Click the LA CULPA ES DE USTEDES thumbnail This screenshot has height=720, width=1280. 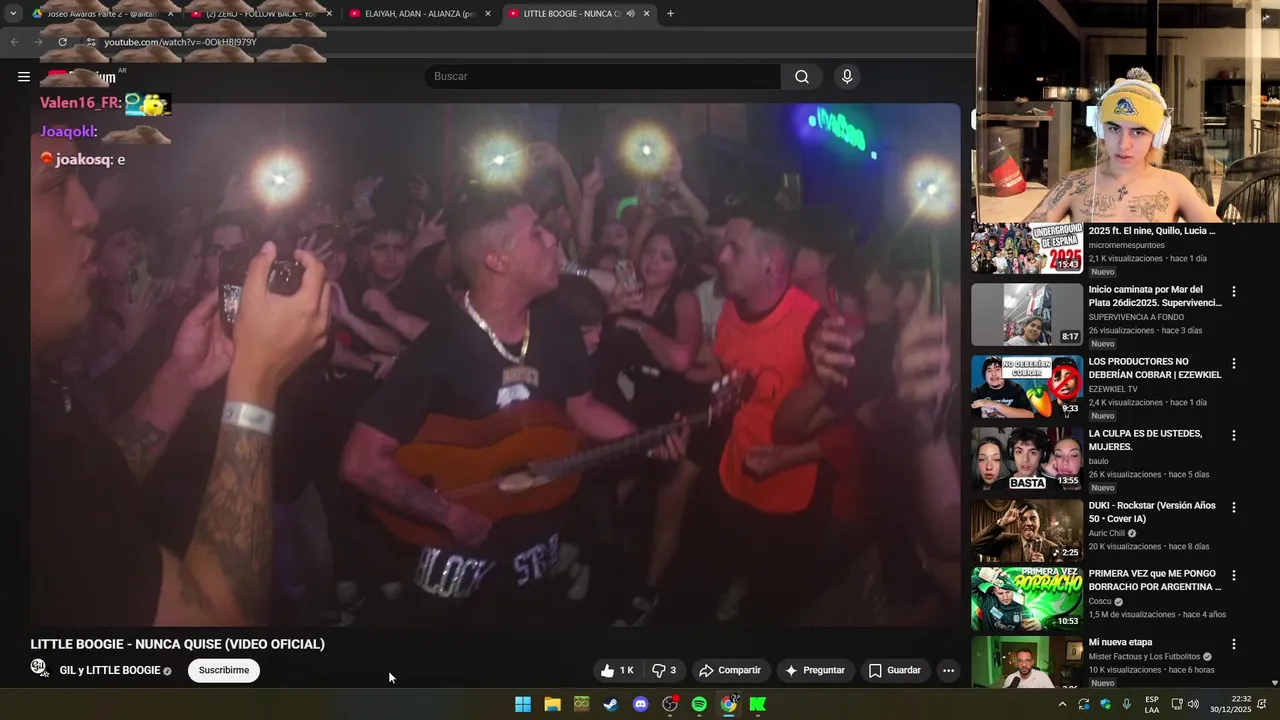1027,459
